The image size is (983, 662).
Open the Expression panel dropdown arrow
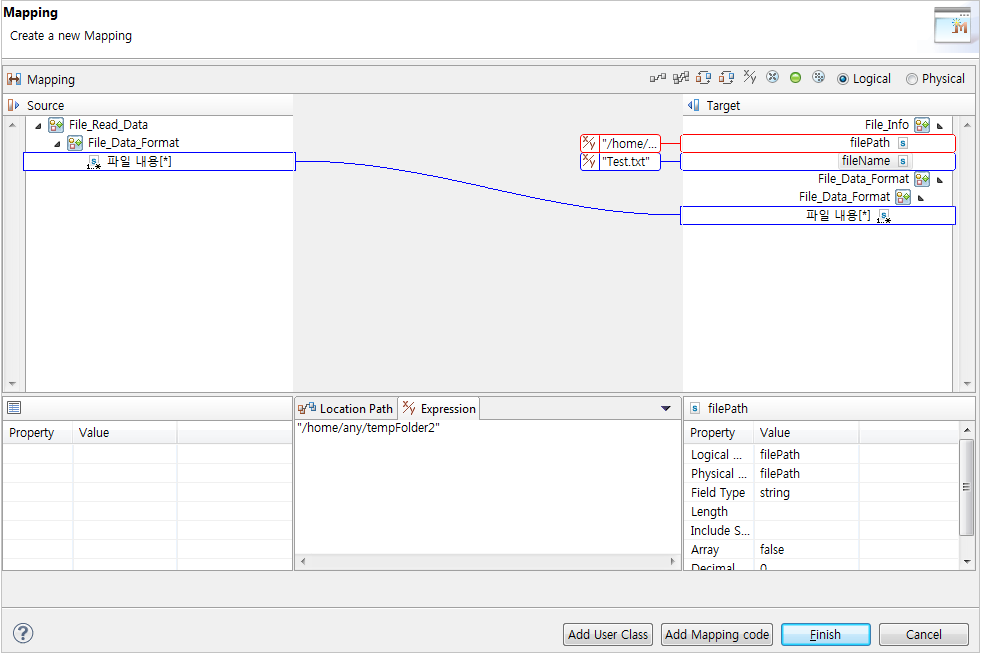(665, 408)
